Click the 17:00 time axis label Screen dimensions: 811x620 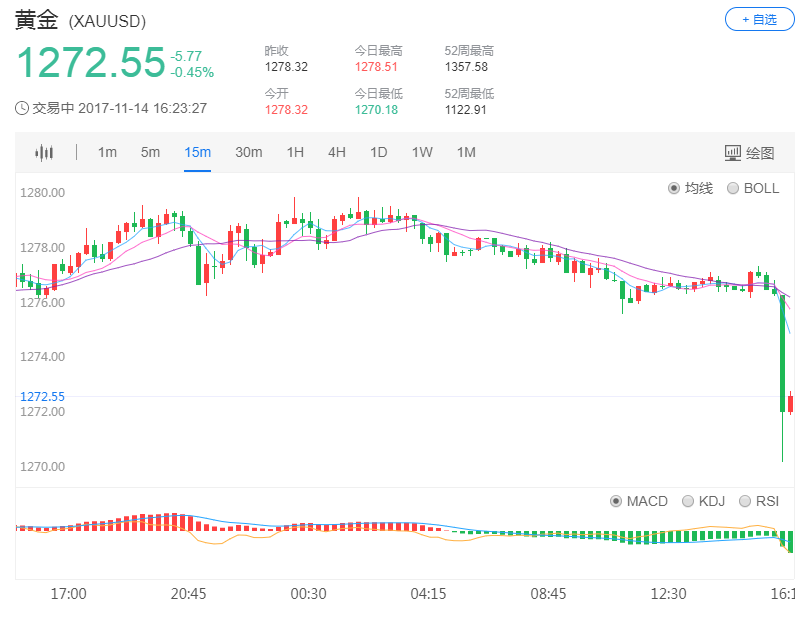[68, 593]
